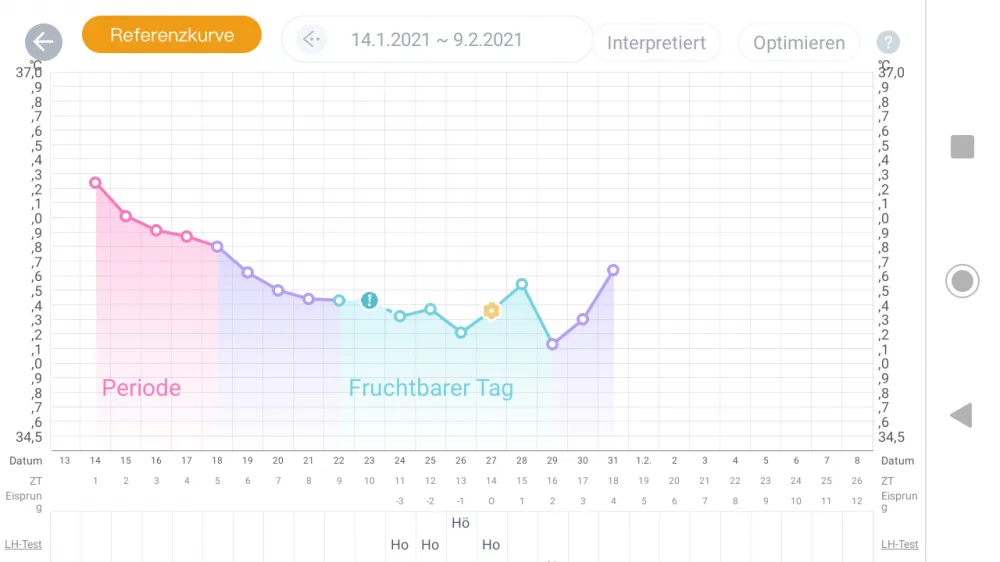Open date range 14.1.2021 ~ 9.2.2021 selector
This screenshot has width=1000, height=562.
[x=436, y=40]
